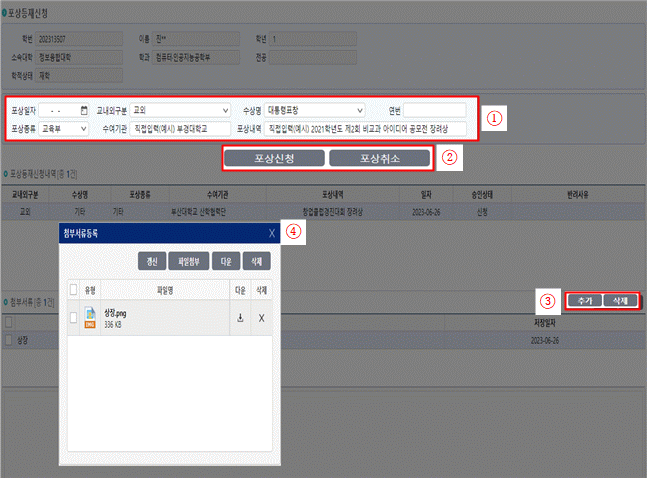The height and width of the screenshot is (479, 648).
Task: Close the 첨부서류등록 popup dialog
Action: point(272,232)
